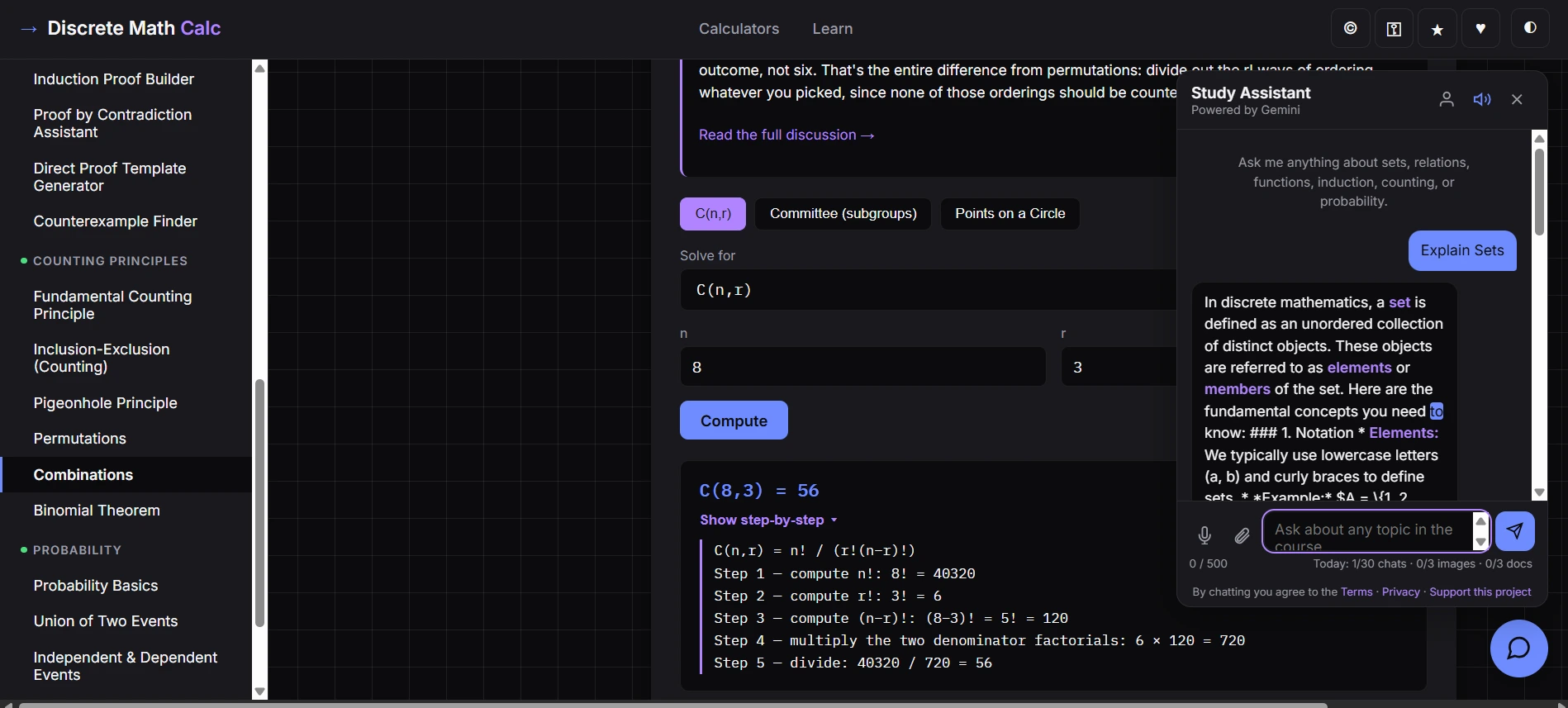Toggle dark/light theme with half-circle icon
This screenshot has height=708, width=1568.
tap(1530, 28)
